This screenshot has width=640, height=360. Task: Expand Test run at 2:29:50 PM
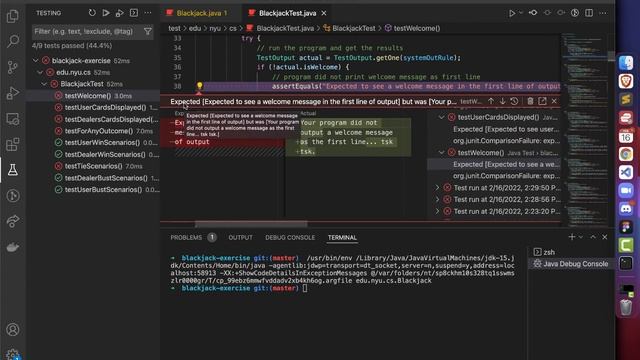click(x=437, y=188)
